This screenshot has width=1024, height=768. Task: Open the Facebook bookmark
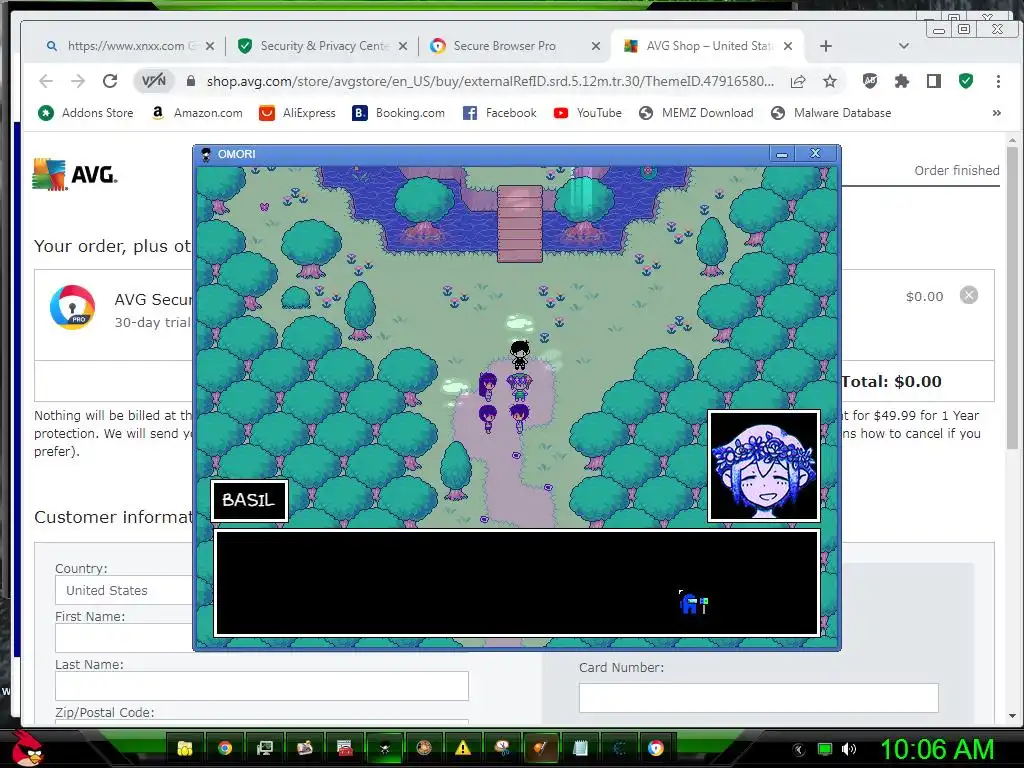500,113
